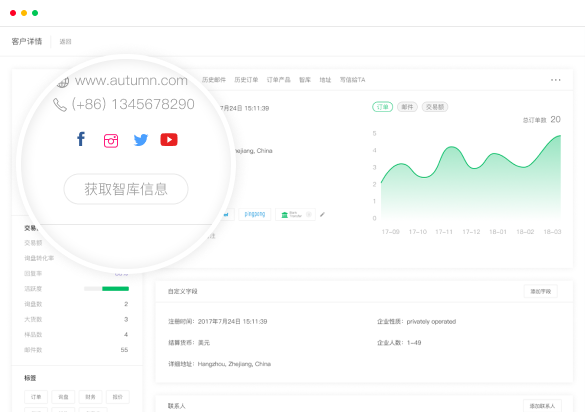Switch to the 历史邮件 tab
The width and height of the screenshot is (585, 412).
point(214,80)
